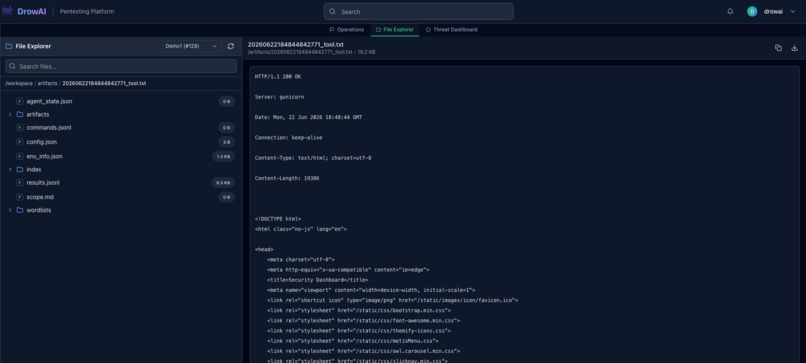This screenshot has height=363, width=806.
Task: Click the Security Dashboard title line
Action: [318, 280]
